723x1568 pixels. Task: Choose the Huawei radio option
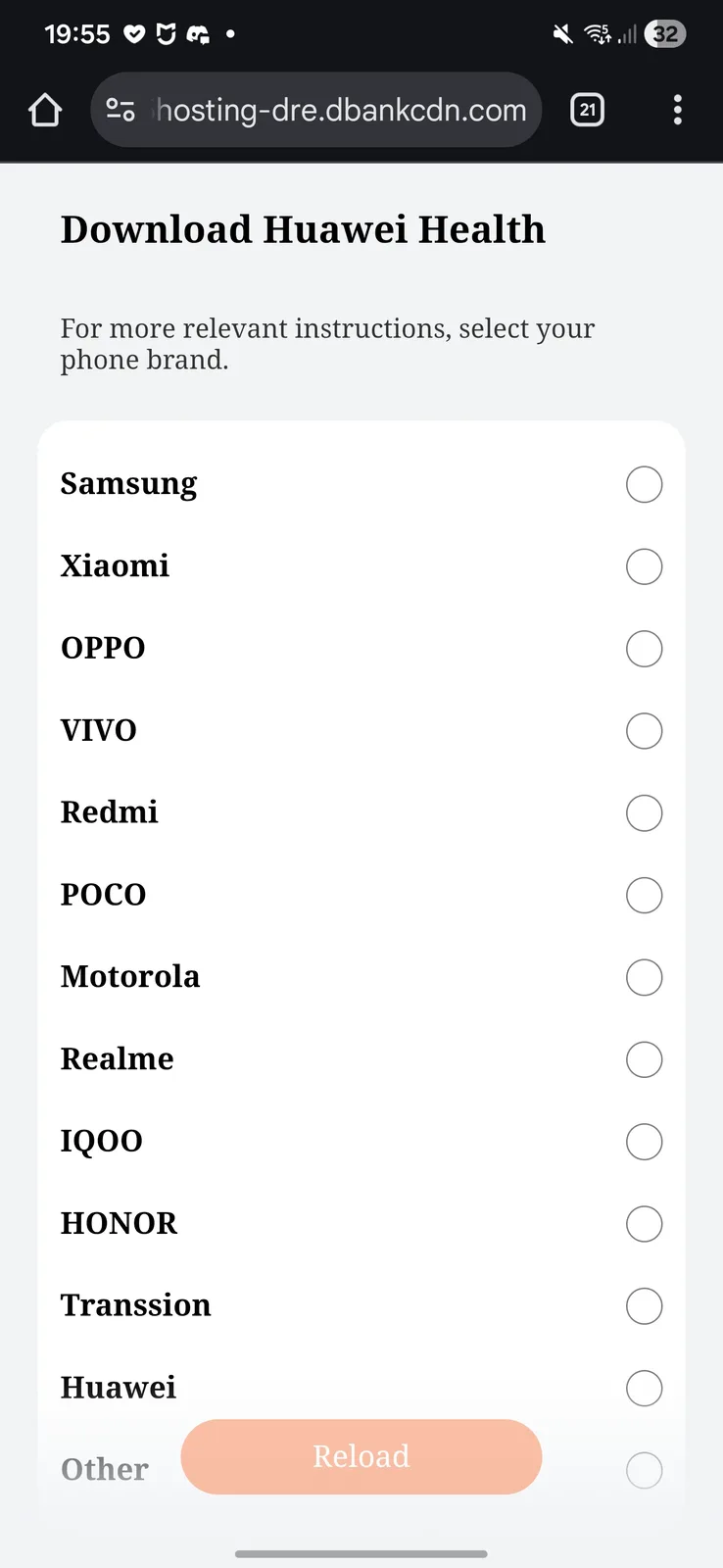click(x=644, y=1388)
